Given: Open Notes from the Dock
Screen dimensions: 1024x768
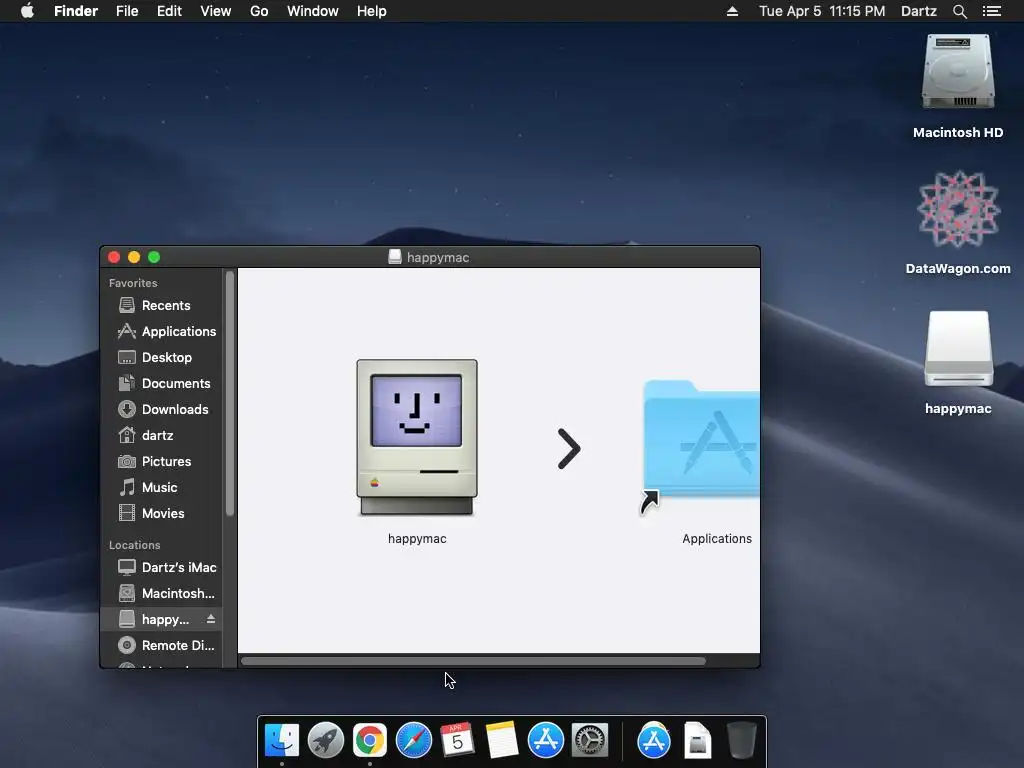Looking at the screenshot, I should point(502,741).
